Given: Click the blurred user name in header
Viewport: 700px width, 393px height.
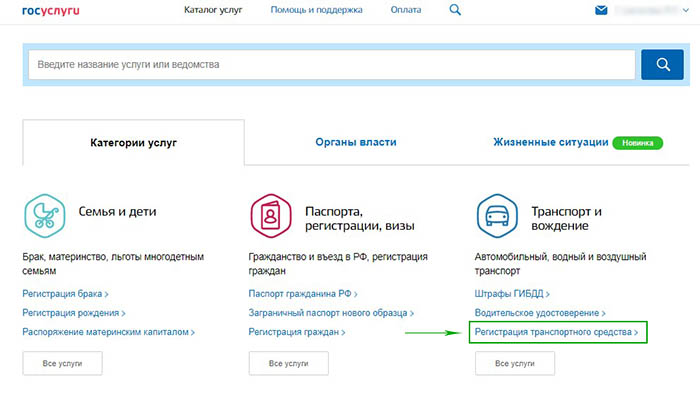Looking at the screenshot, I should 647,10.
